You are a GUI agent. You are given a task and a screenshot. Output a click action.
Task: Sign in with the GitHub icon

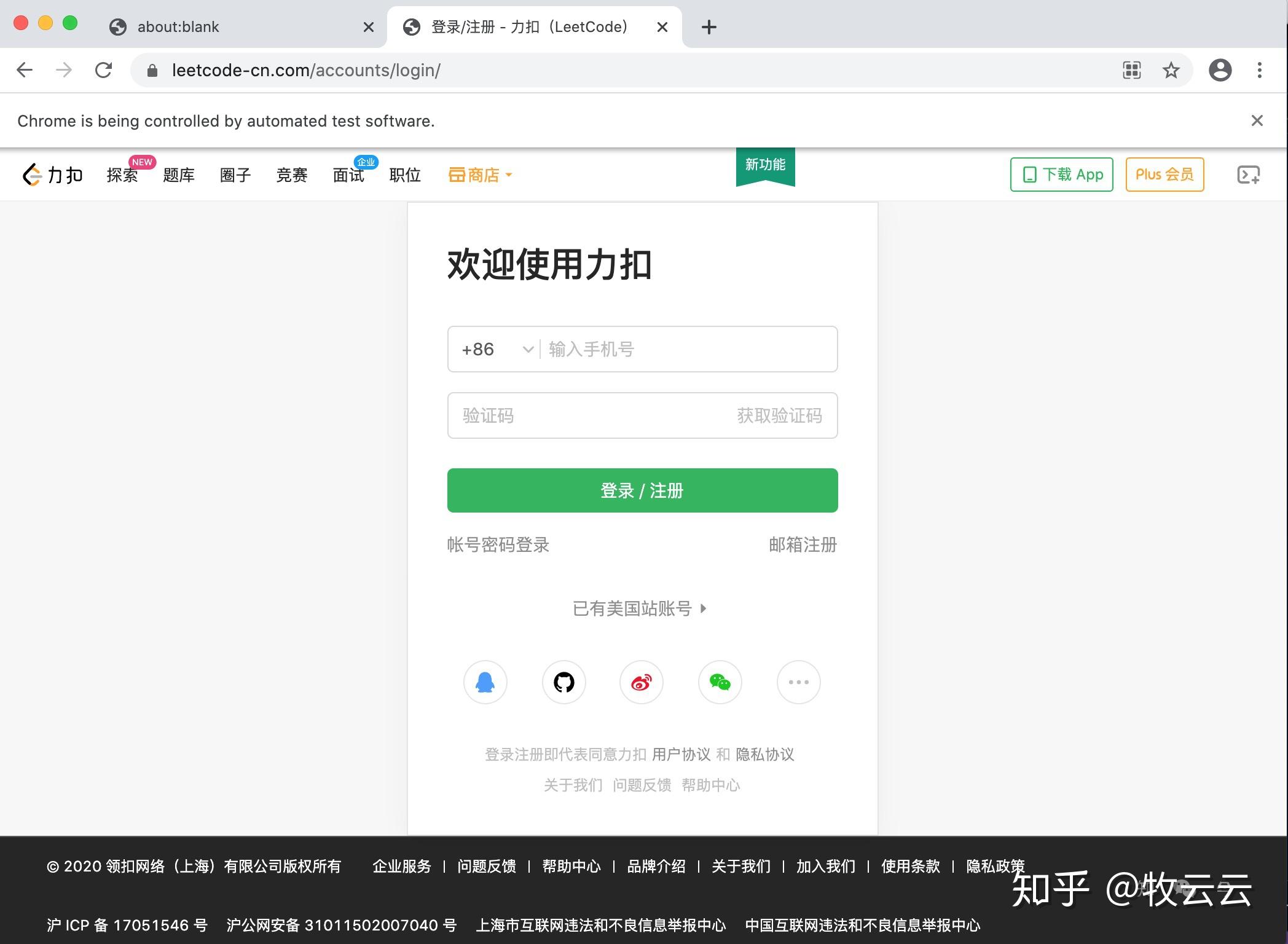coord(563,682)
